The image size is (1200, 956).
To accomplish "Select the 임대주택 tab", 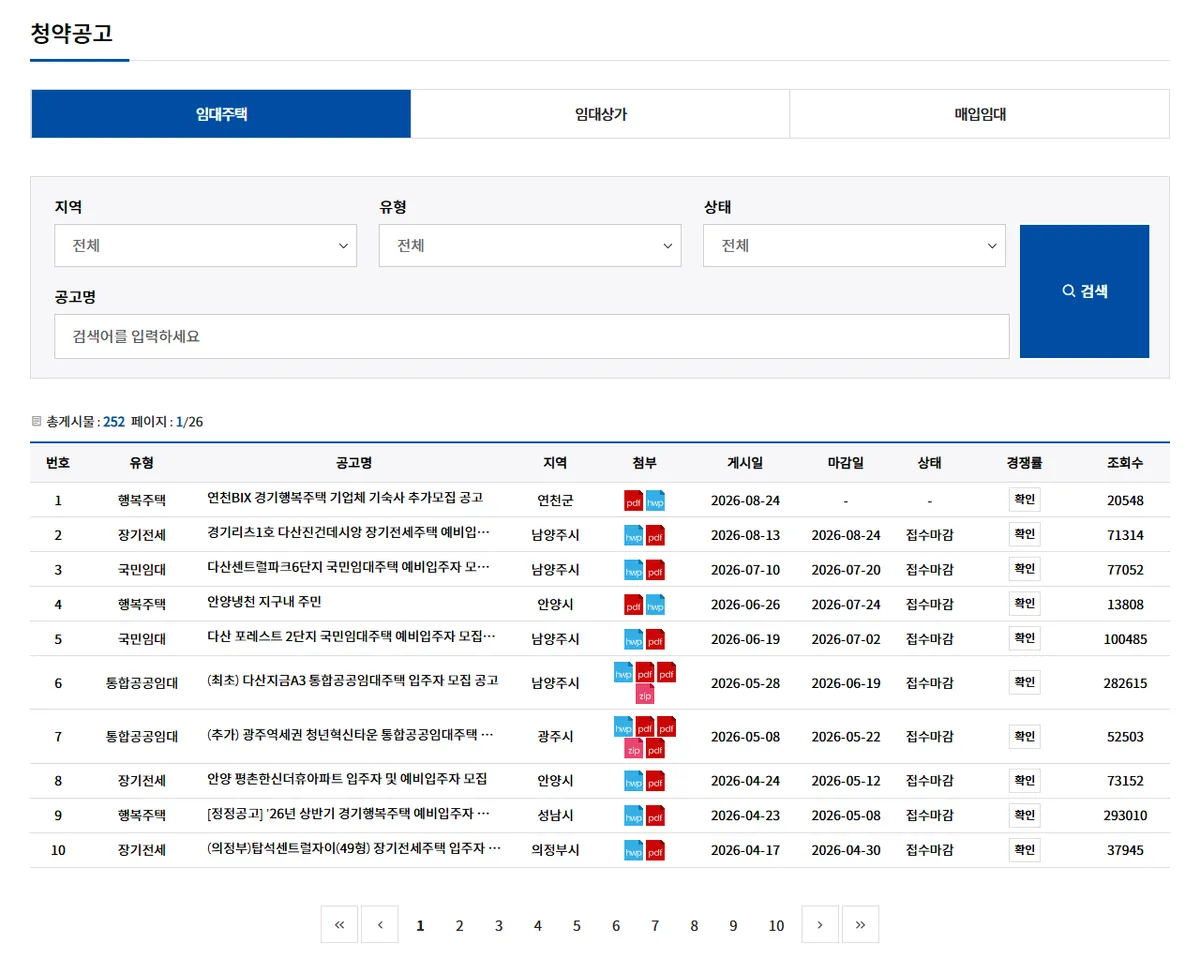I will pyautogui.click(x=221, y=114).
